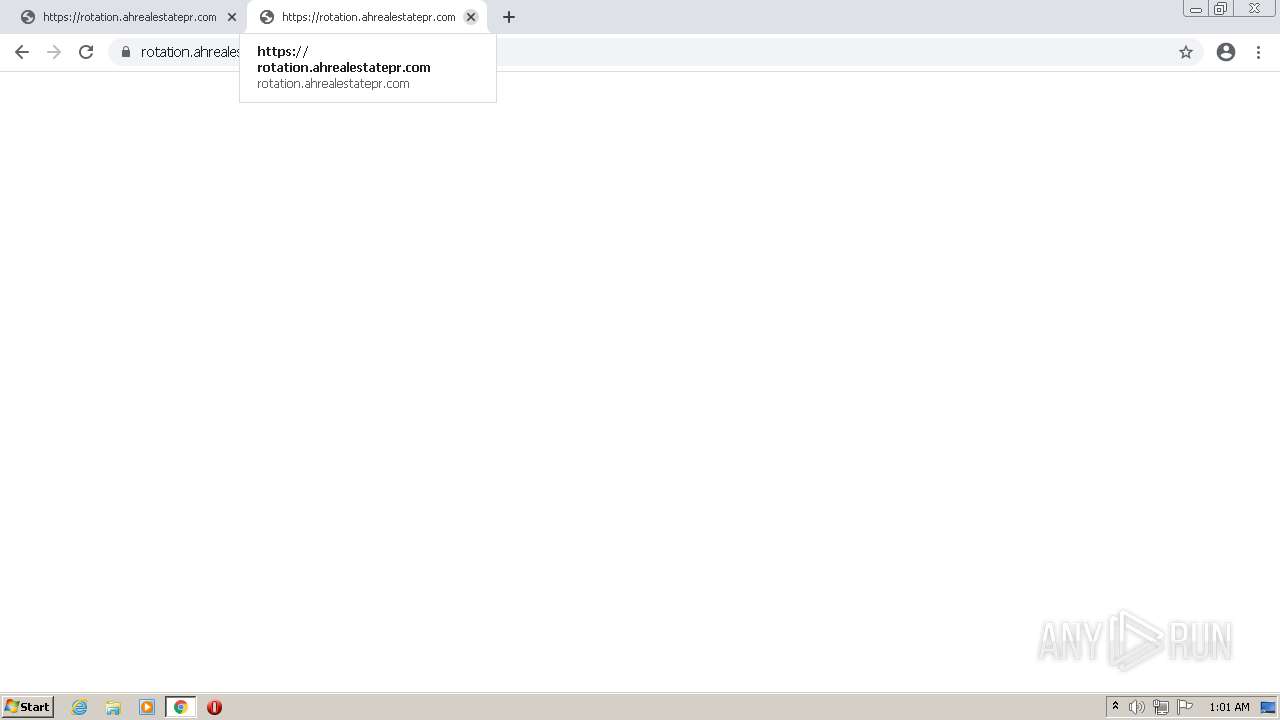Click the globe favicon on the second tab

click(267, 17)
